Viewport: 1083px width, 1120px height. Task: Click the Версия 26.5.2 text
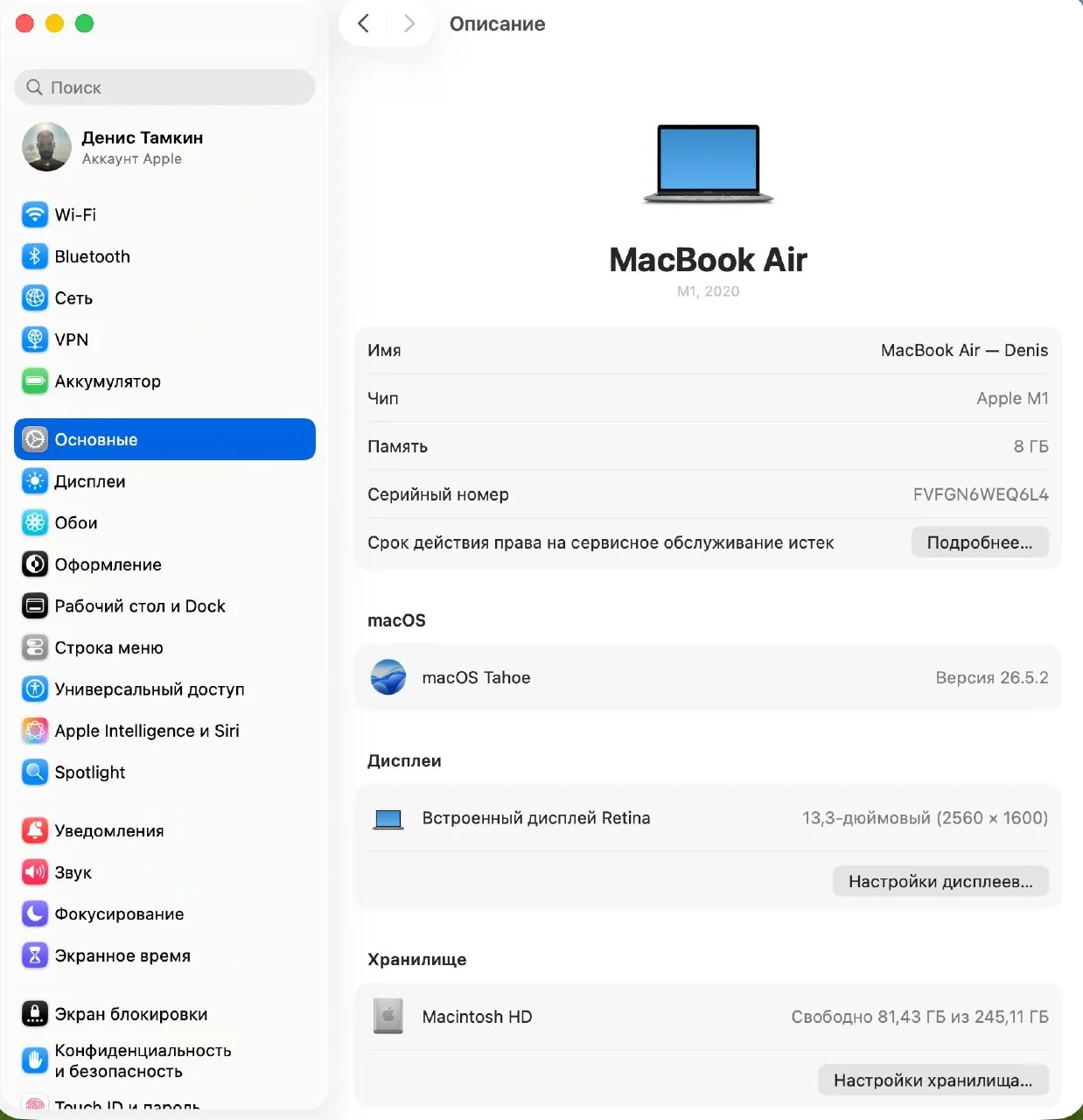point(992,677)
